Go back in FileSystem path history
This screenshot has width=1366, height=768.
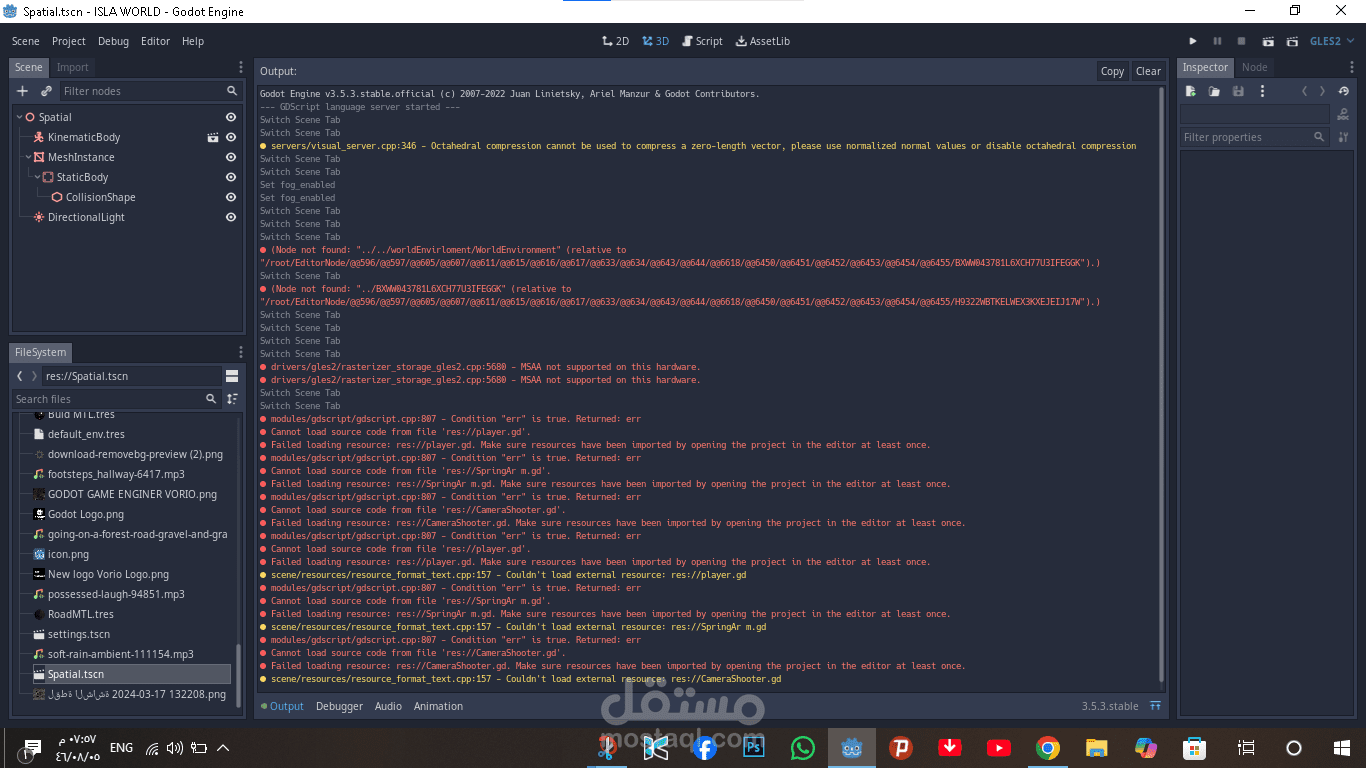pos(20,376)
